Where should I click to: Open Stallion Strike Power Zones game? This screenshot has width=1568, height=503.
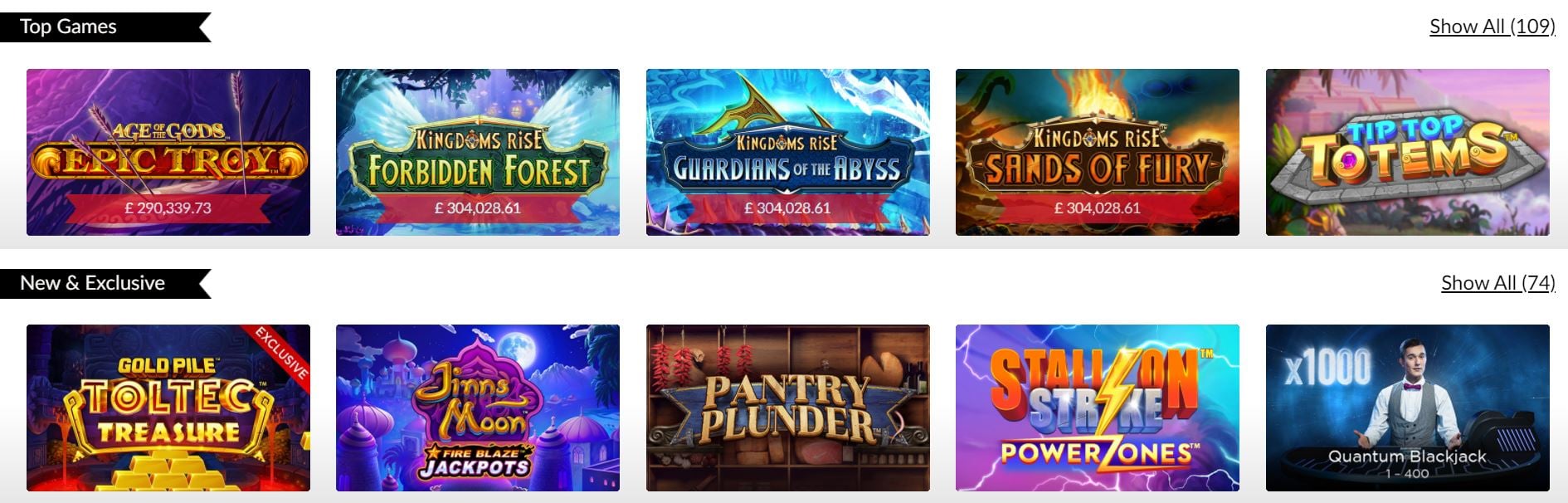click(x=1098, y=408)
